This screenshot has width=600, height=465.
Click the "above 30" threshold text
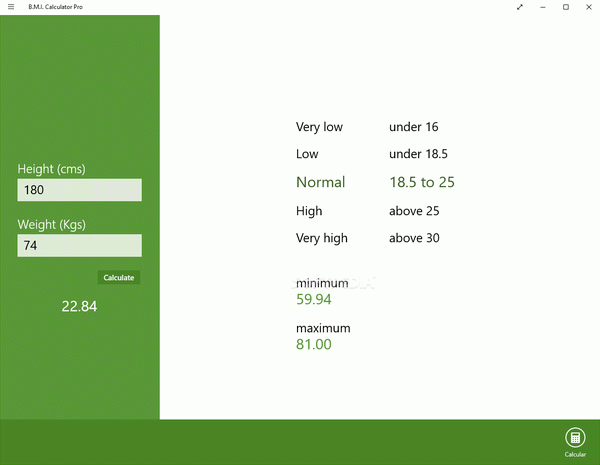pos(414,238)
